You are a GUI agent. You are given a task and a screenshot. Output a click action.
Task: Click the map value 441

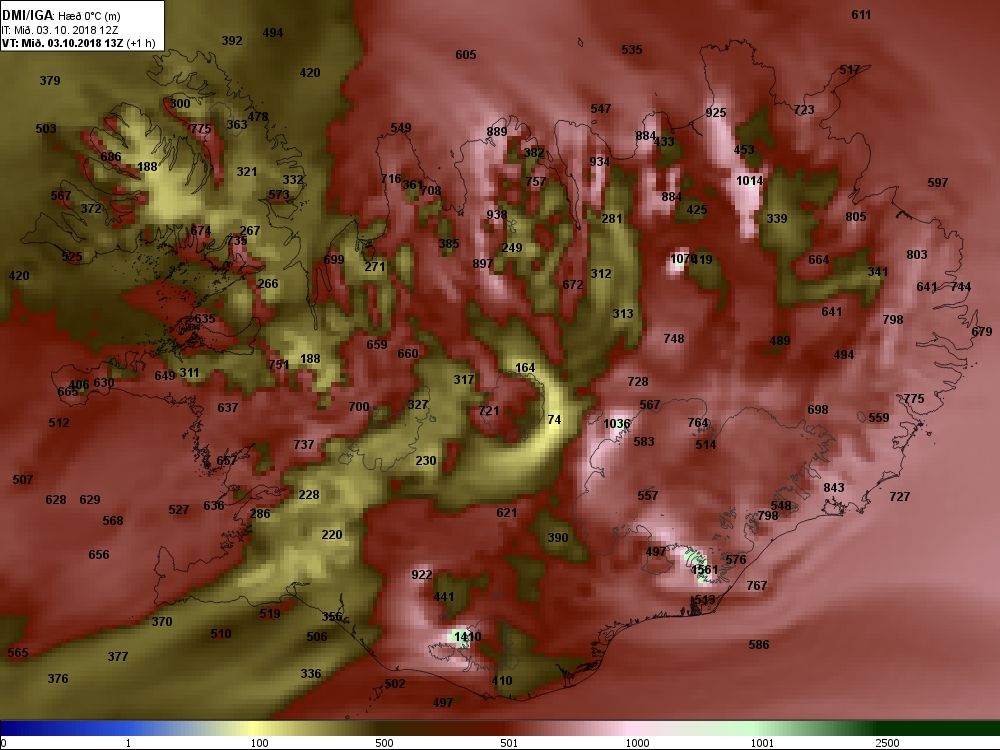(443, 596)
